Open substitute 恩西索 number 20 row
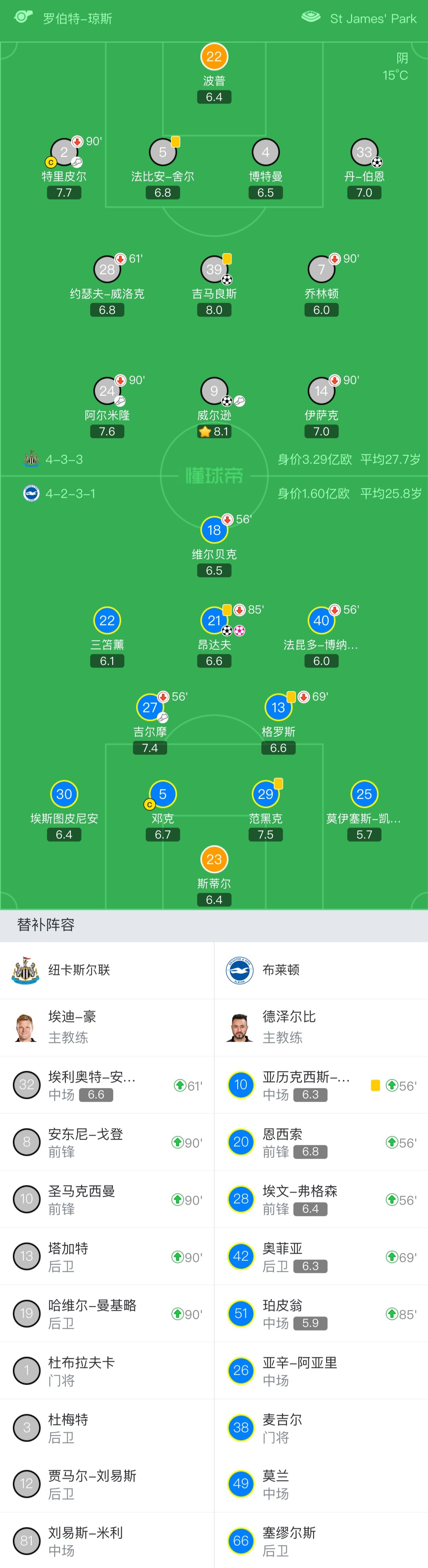This screenshot has height=1568, width=428. (321, 1142)
